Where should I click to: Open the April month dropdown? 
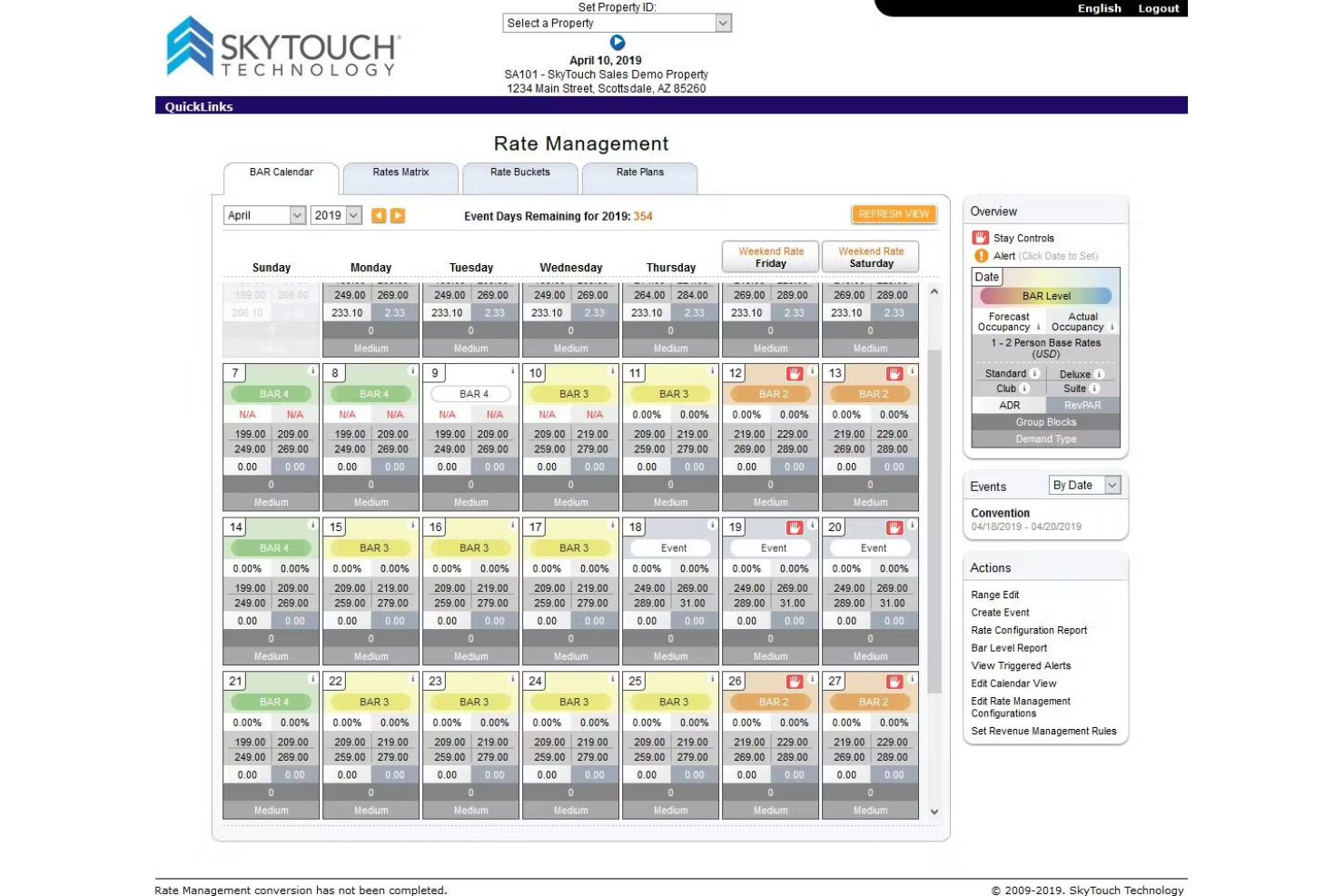coord(264,215)
